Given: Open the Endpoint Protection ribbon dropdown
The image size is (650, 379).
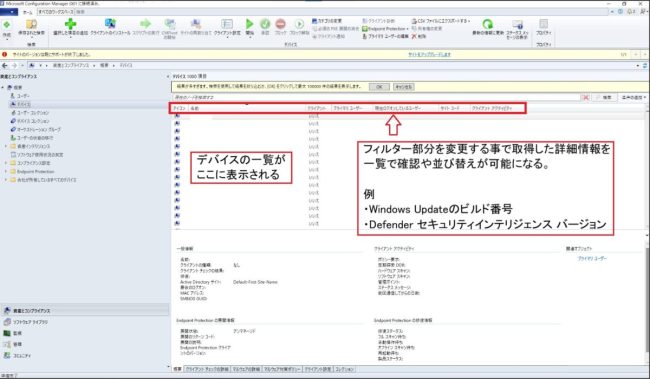Looking at the screenshot, I should (386, 29).
